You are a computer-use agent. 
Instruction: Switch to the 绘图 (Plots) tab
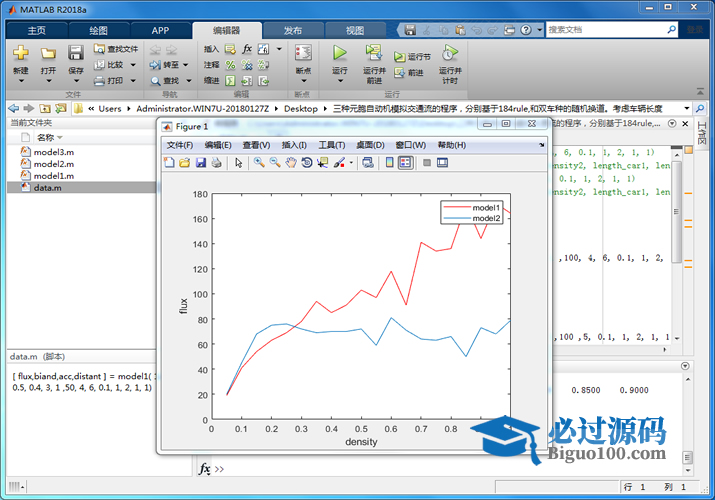[98, 31]
